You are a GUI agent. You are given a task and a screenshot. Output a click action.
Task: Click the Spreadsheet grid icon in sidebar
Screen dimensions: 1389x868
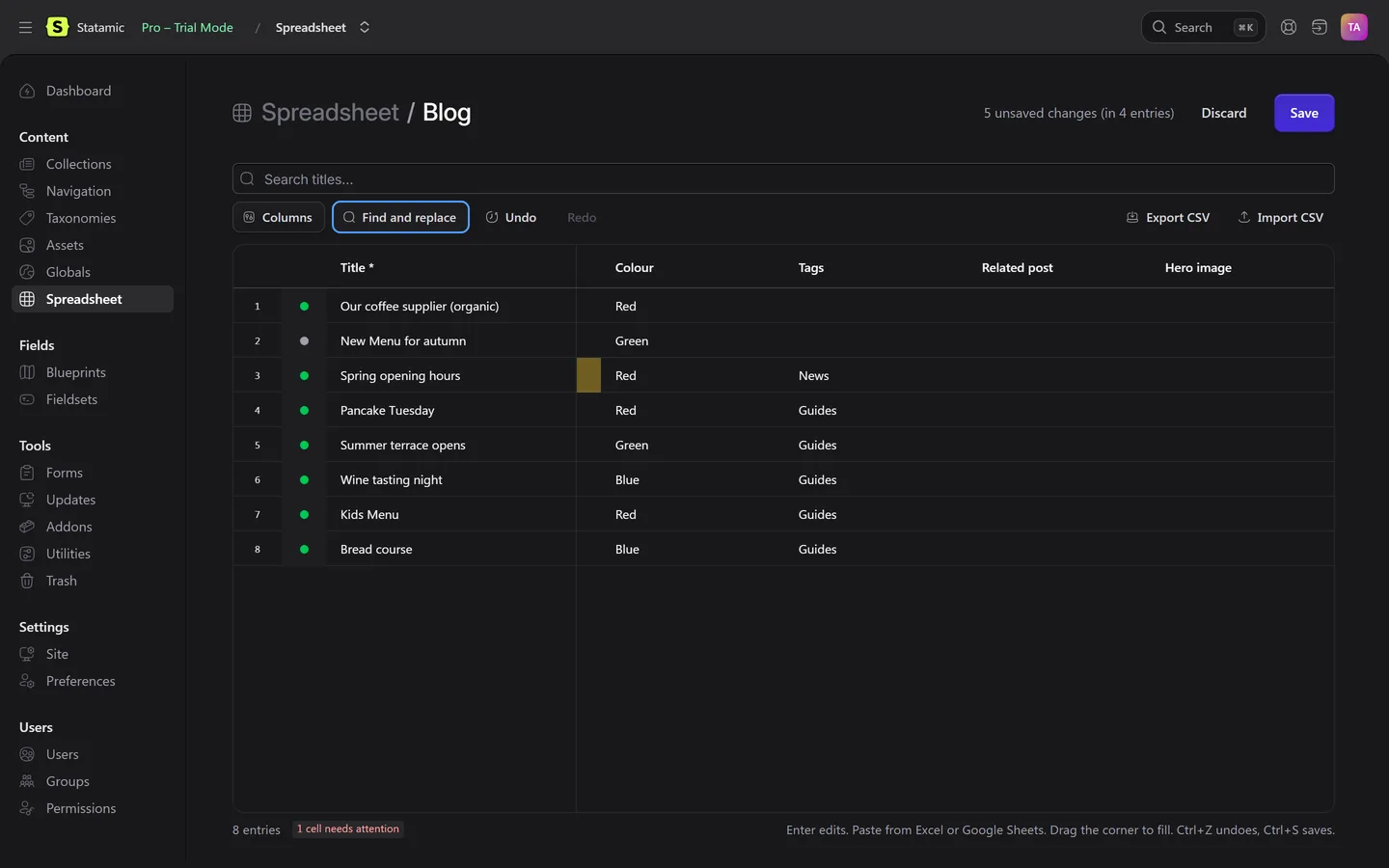pyautogui.click(x=27, y=299)
